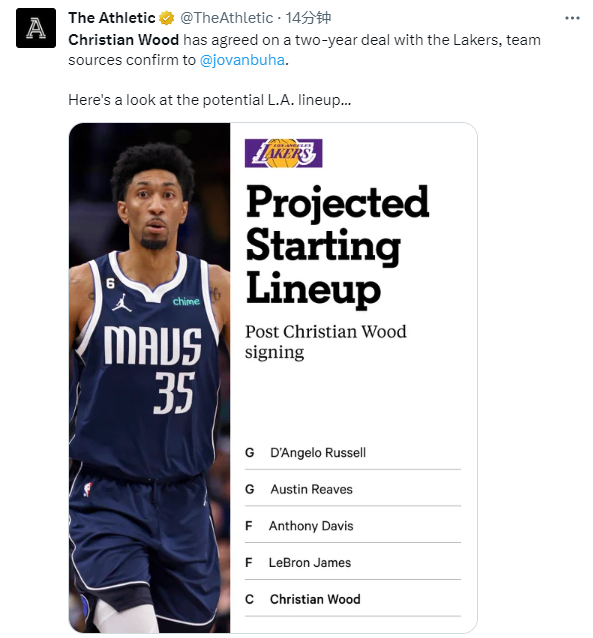Click the bold Christian Wood name in tweet
Viewport: 593px width, 638px height.
[123, 40]
